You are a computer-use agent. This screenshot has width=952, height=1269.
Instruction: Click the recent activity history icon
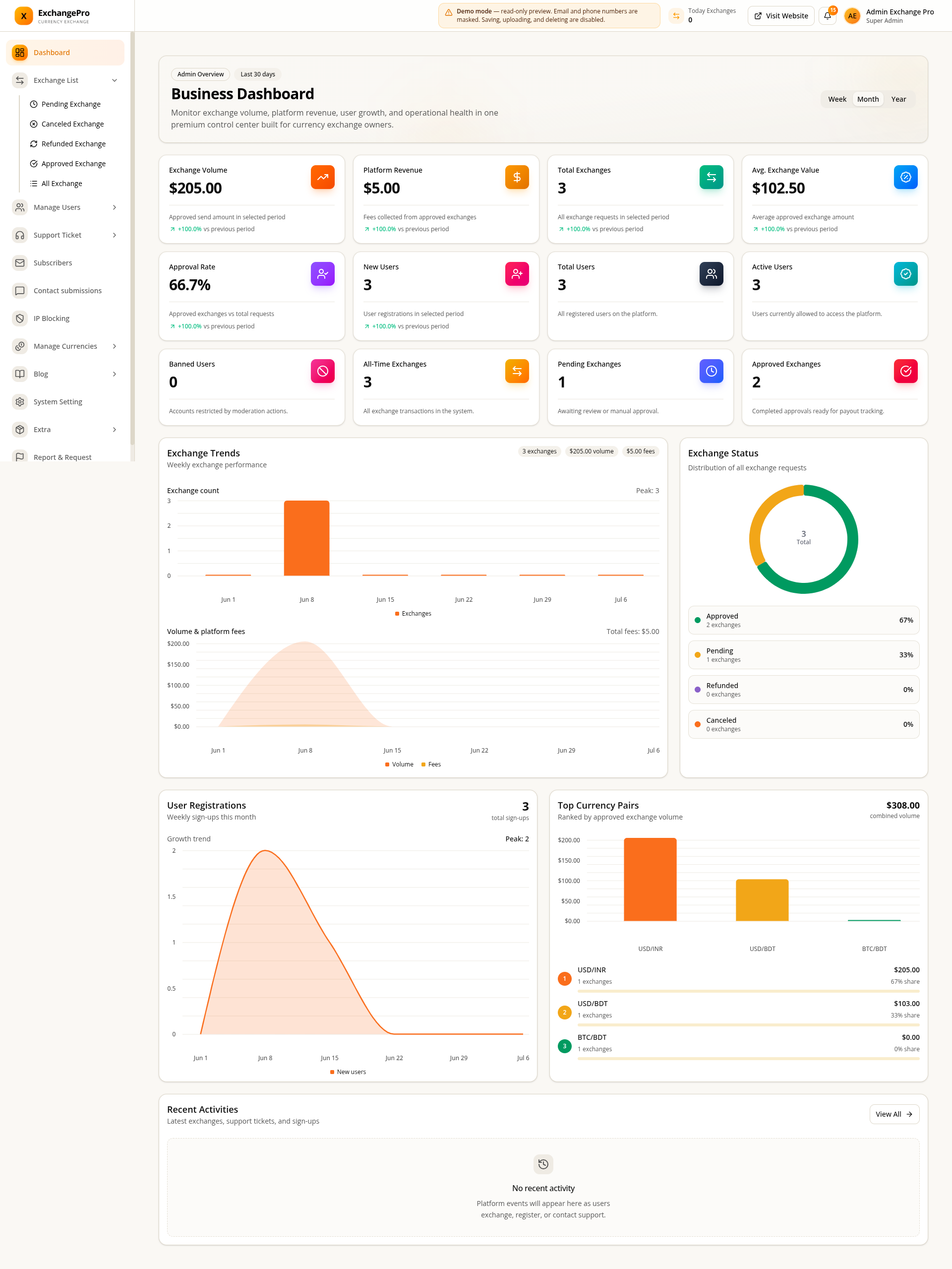pos(543,1164)
